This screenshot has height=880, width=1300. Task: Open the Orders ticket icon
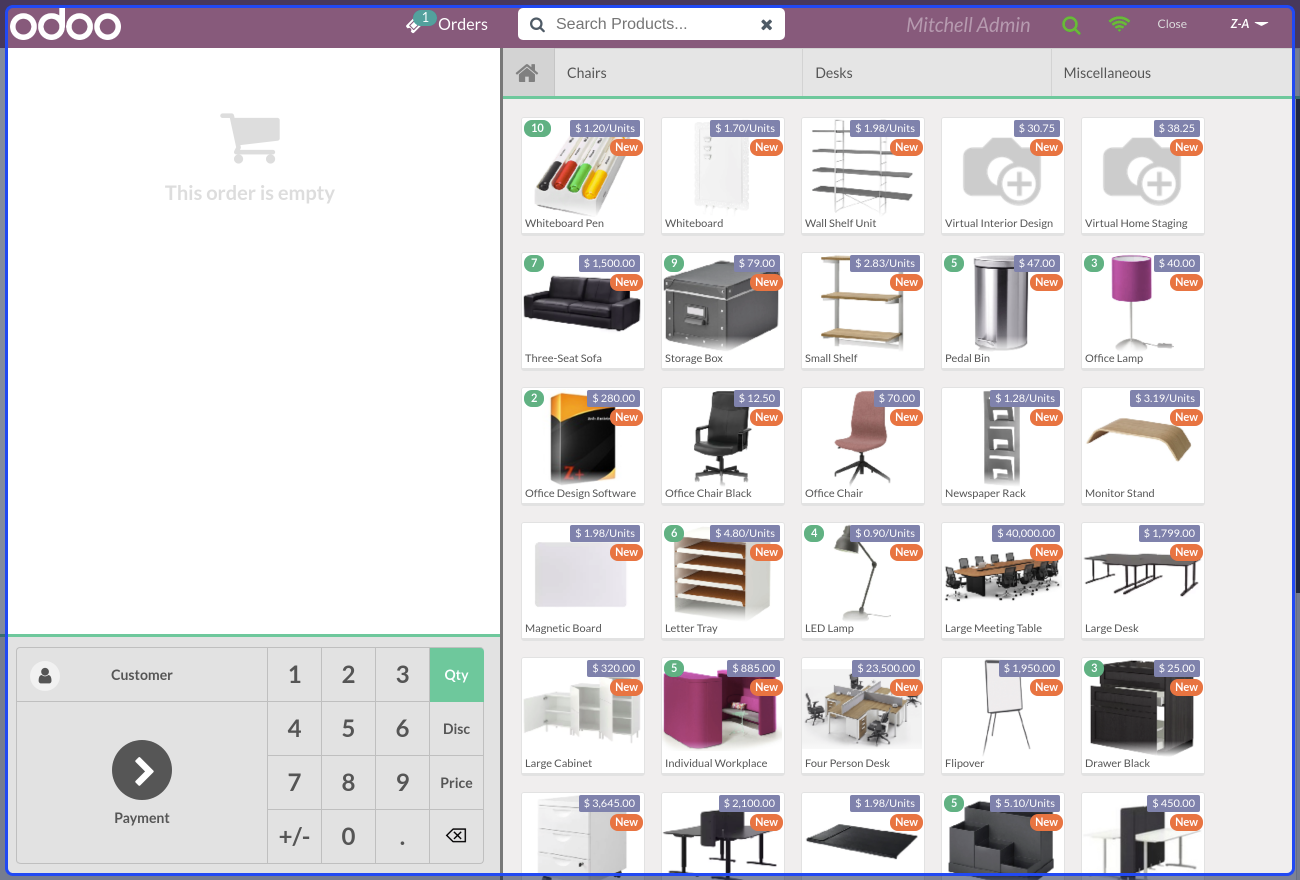415,24
